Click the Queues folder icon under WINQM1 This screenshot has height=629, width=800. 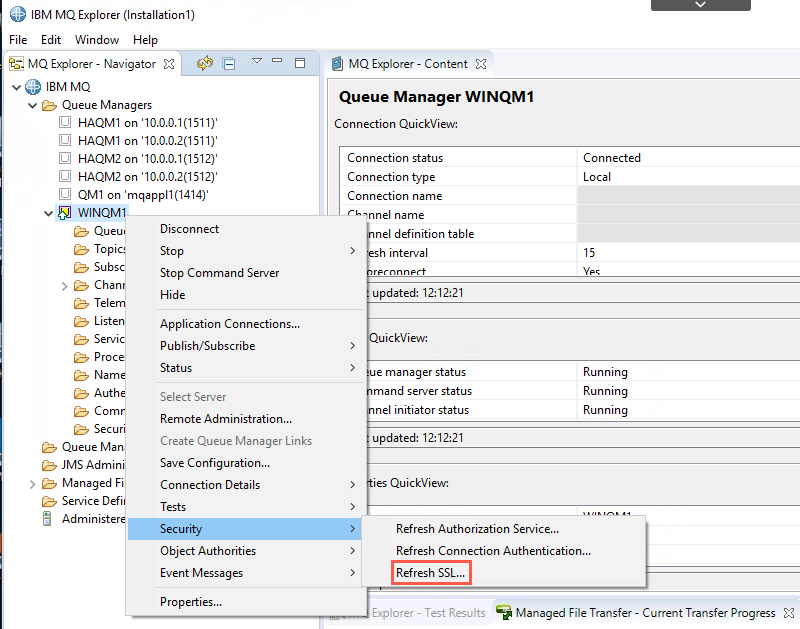(x=81, y=231)
